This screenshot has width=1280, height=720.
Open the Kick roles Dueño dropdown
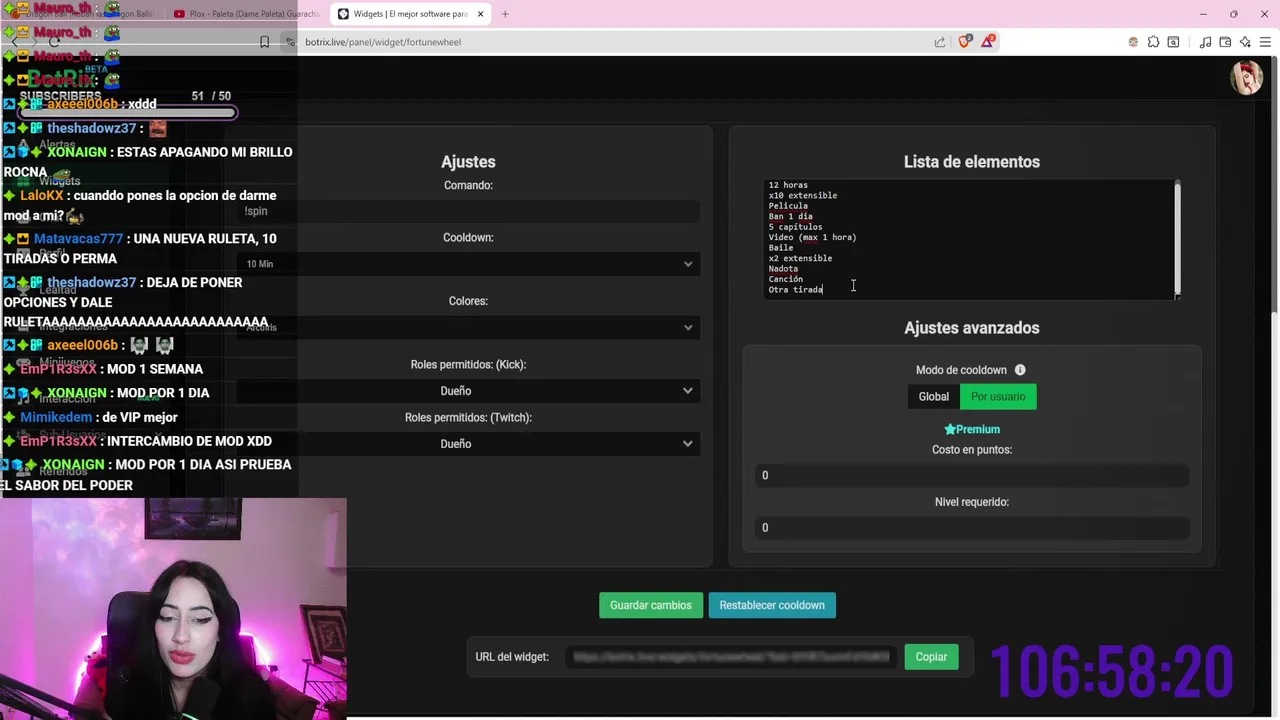468,391
